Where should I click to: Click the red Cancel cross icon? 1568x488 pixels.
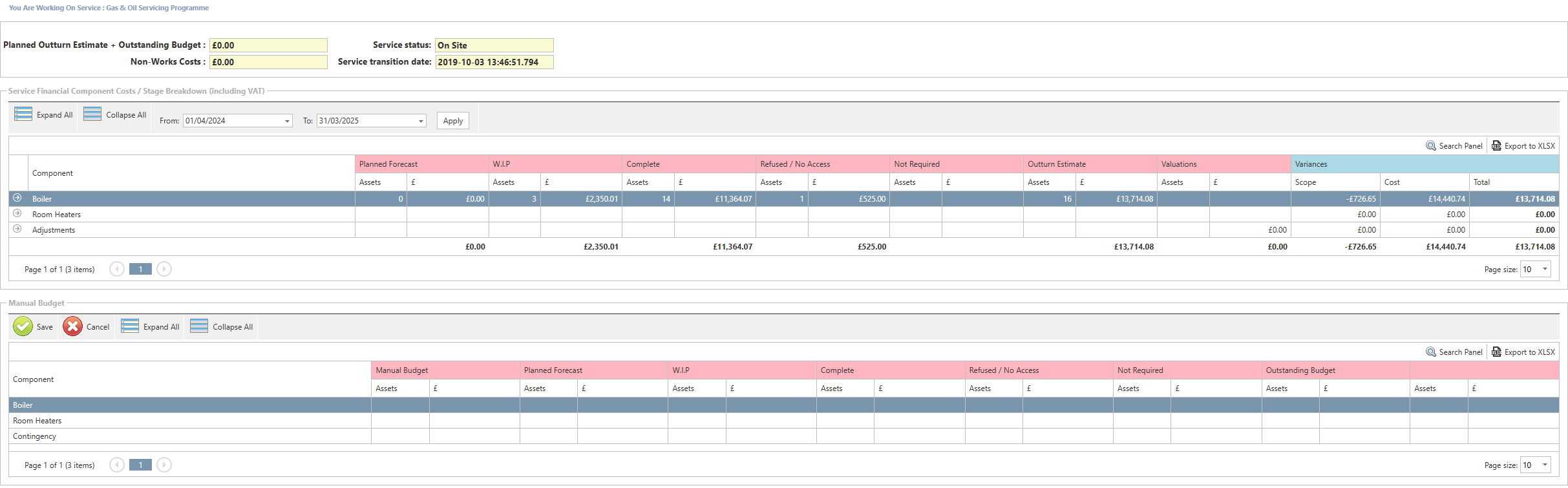(72, 326)
